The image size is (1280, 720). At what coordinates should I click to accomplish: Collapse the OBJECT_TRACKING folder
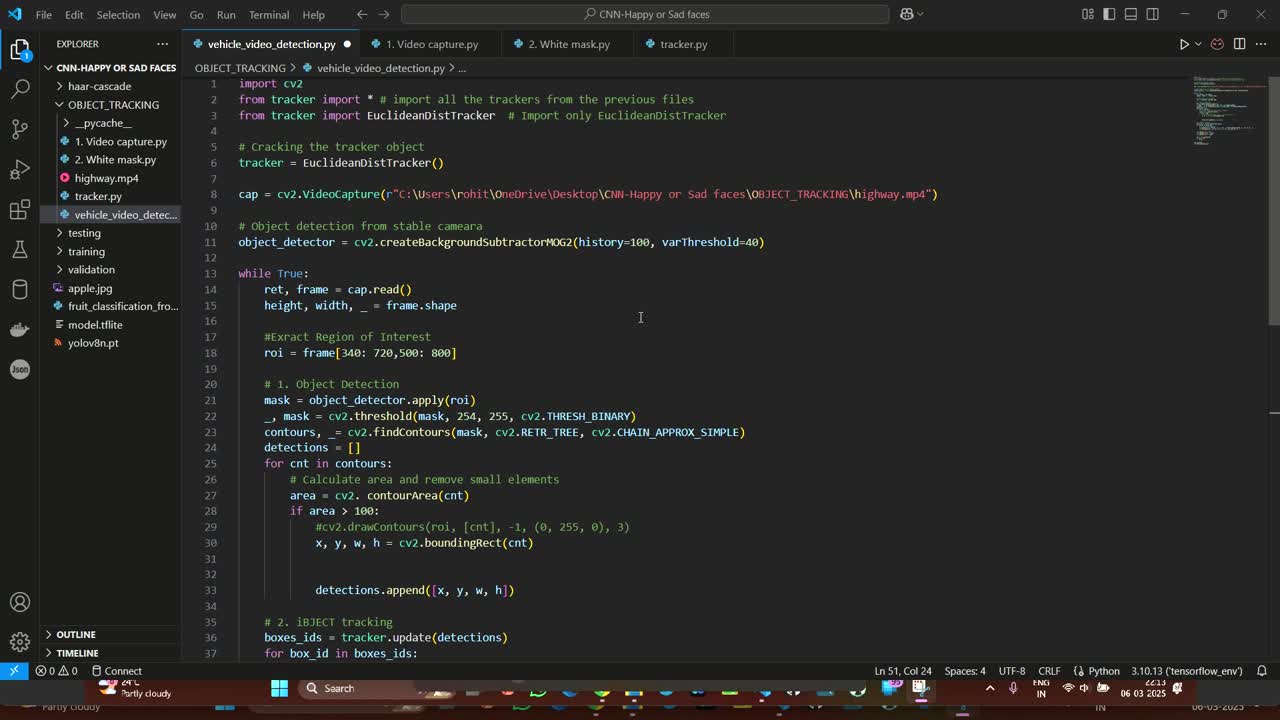click(x=113, y=105)
